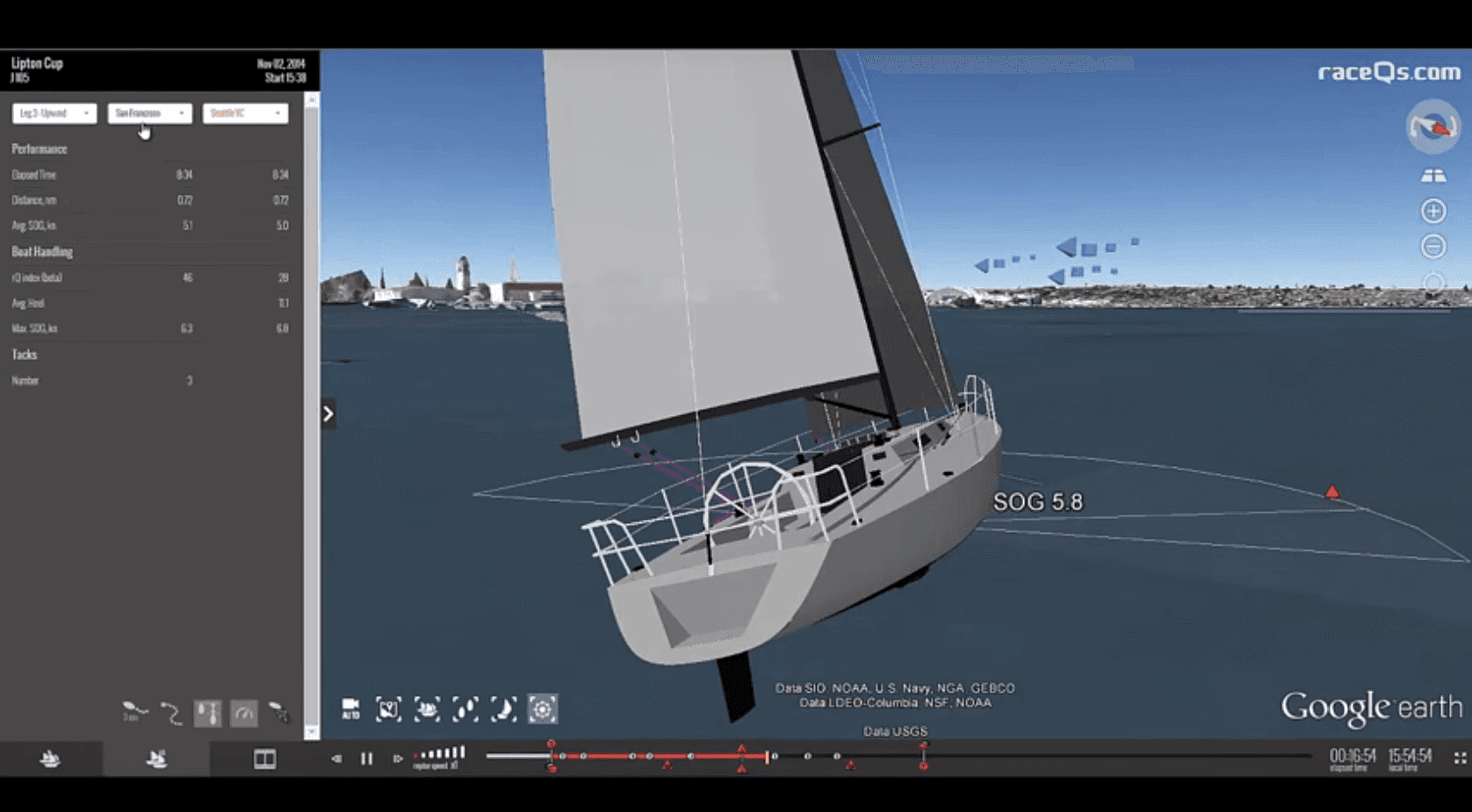Zoom out with the minus icon
Viewport: 1472px width, 812px height.
1433,247
